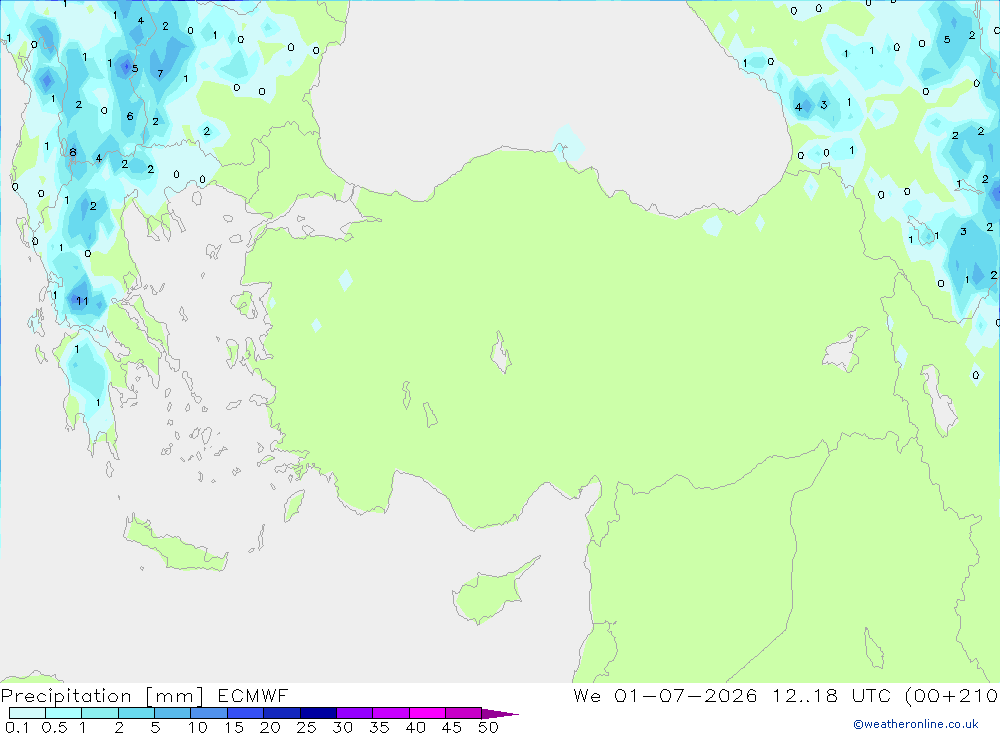Click the '10' legend scale label
The height and width of the screenshot is (733, 1000).
tap(198, 727)
